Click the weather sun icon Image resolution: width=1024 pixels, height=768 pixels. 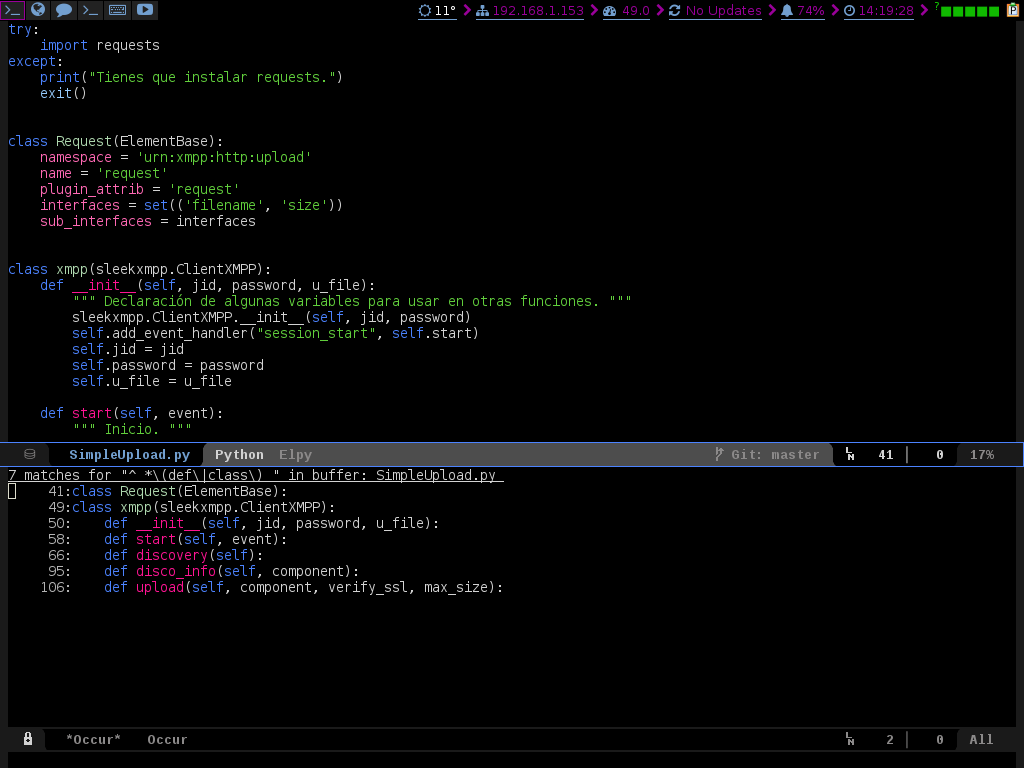point(424,10)
